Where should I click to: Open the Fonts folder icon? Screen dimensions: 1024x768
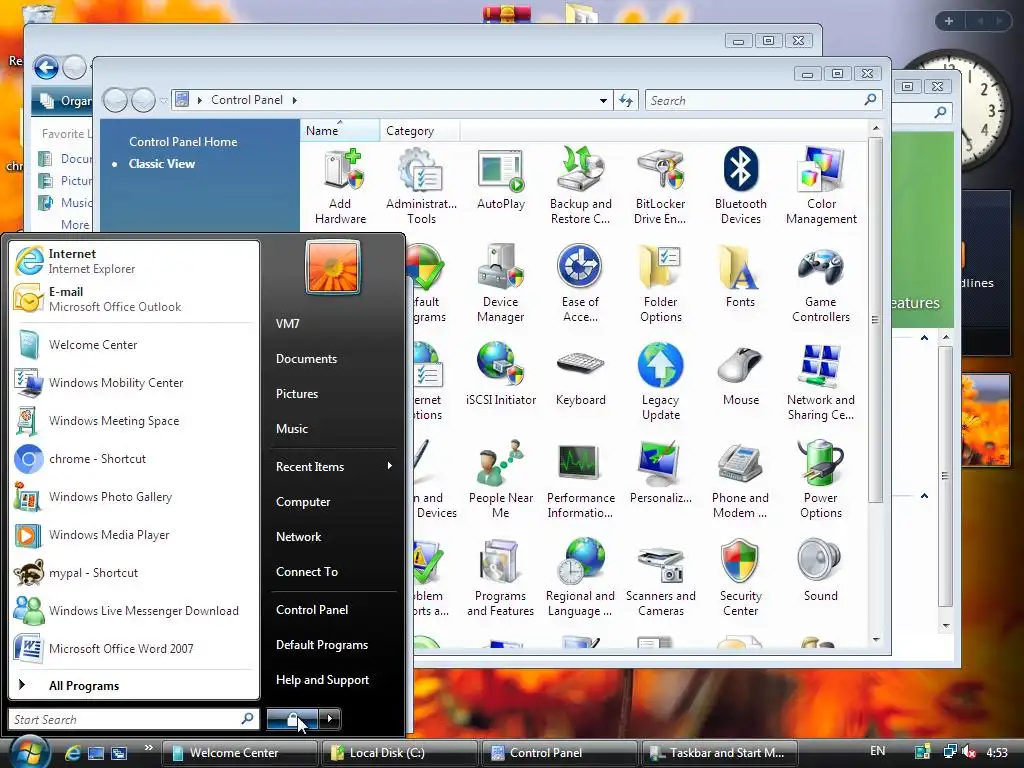740,277
